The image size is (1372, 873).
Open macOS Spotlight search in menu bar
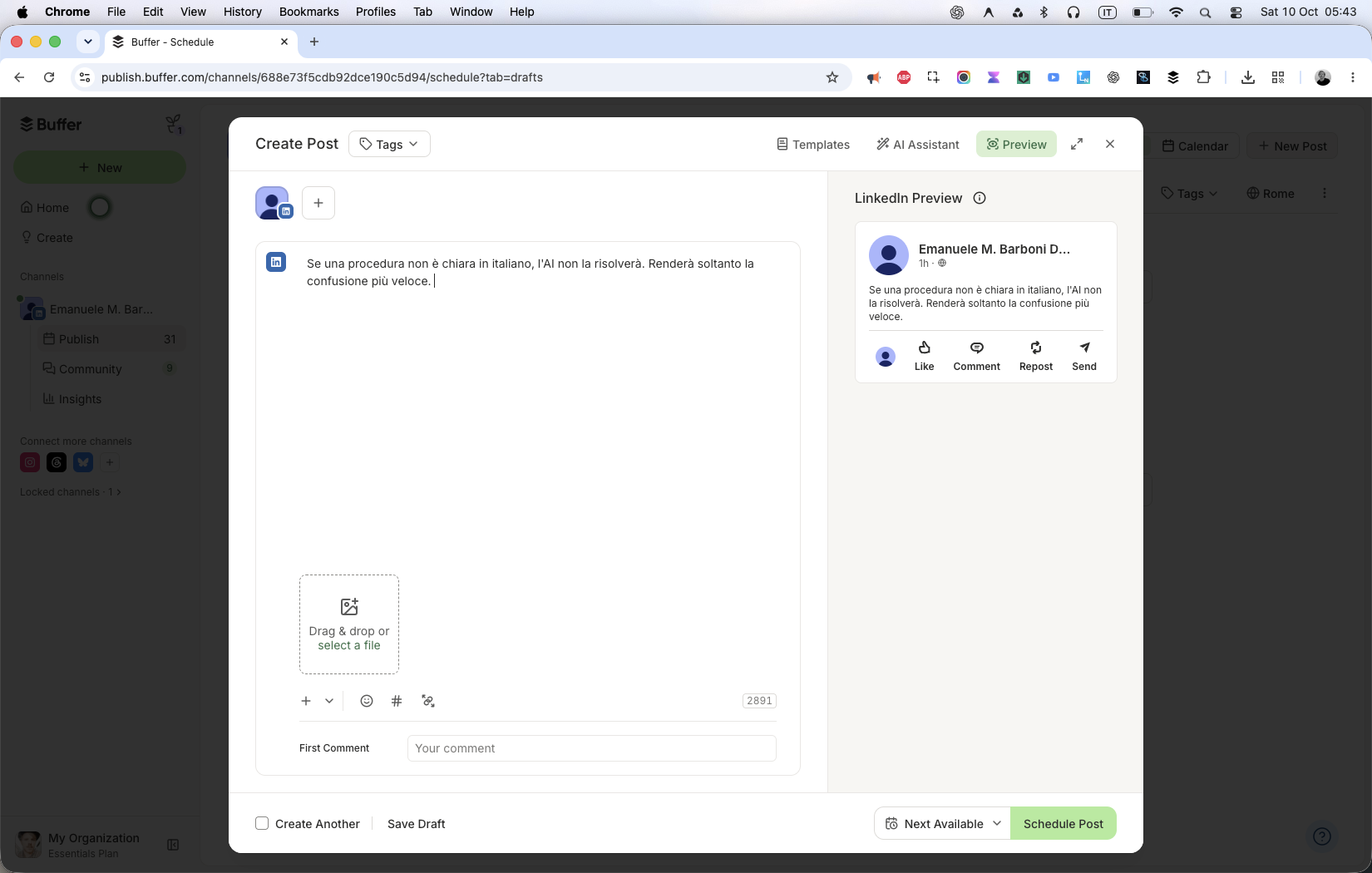(x=1205, y=12)
